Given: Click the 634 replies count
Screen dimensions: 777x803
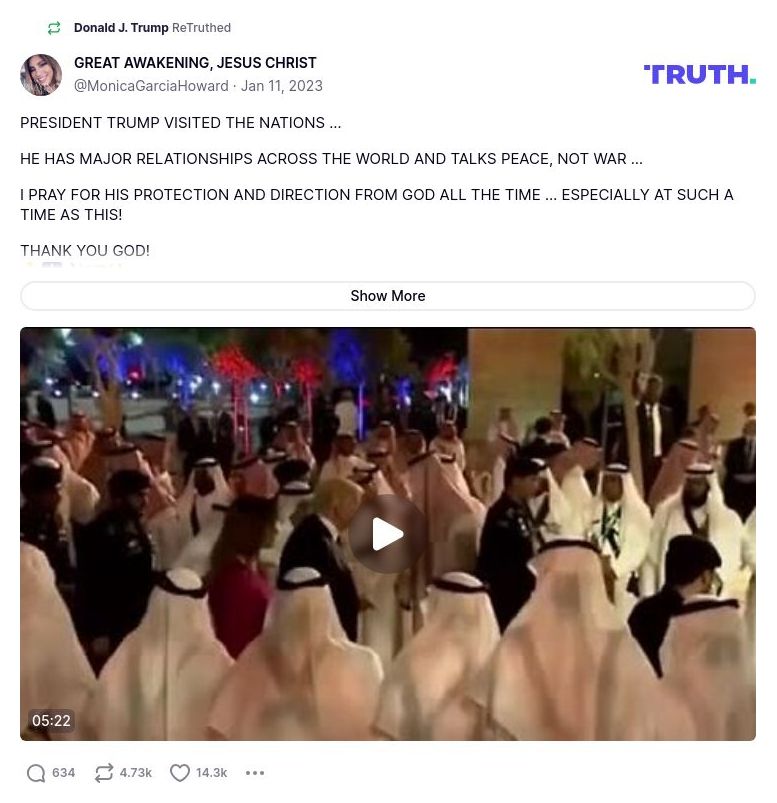Looking at the screenshot, I should click(x=64, y=773).
